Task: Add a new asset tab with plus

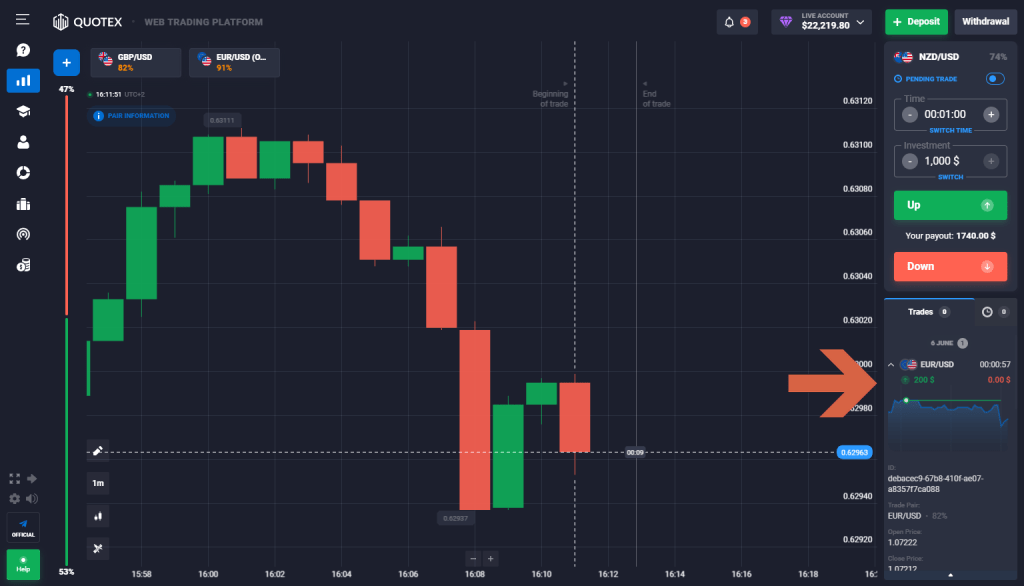Action: click(66, 63)
